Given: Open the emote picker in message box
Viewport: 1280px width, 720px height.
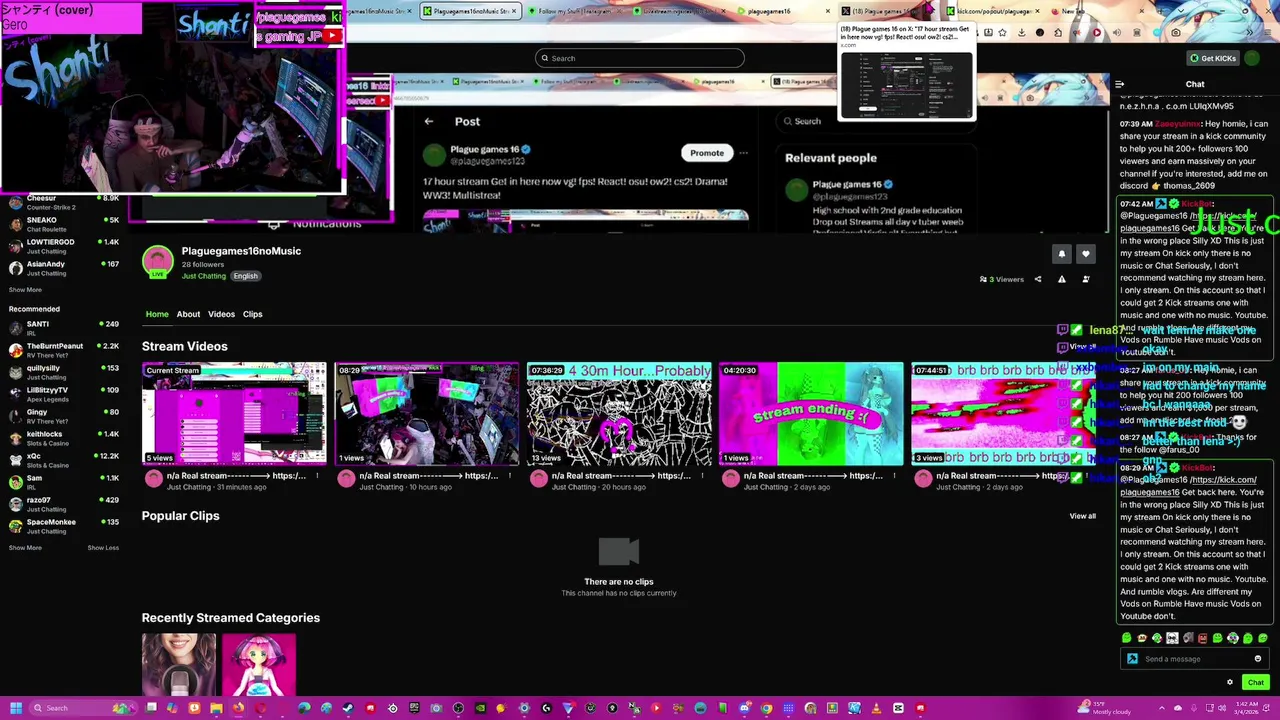Looking at the screenshot, I should (x=1258, y=659).
